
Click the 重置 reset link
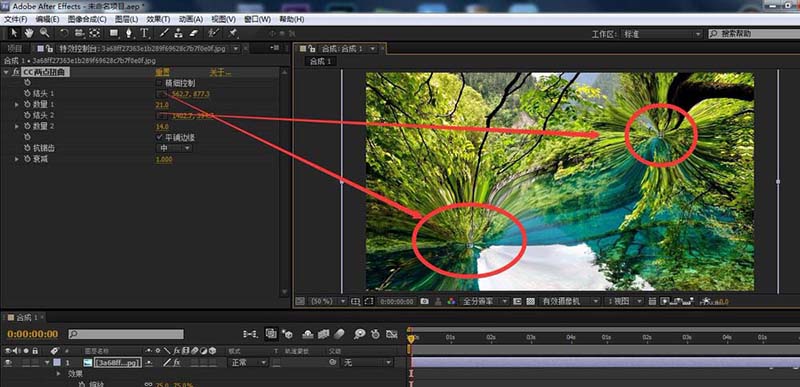[162, 72]
